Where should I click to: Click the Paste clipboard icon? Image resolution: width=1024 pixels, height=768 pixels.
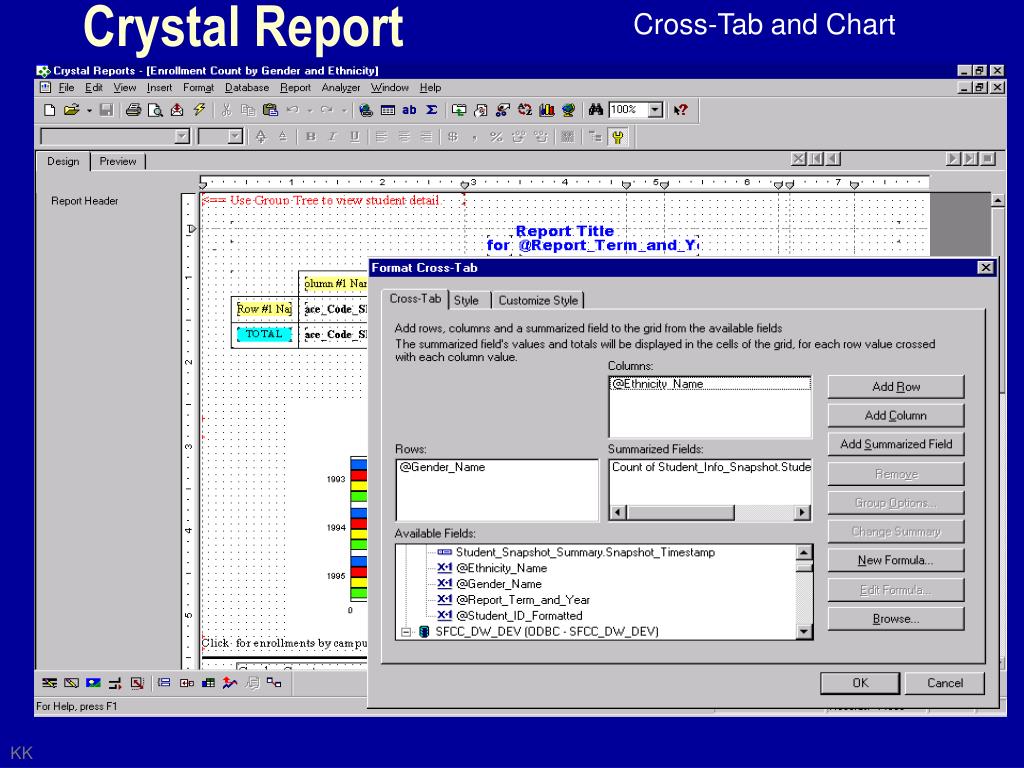click(x=270, y=110)
